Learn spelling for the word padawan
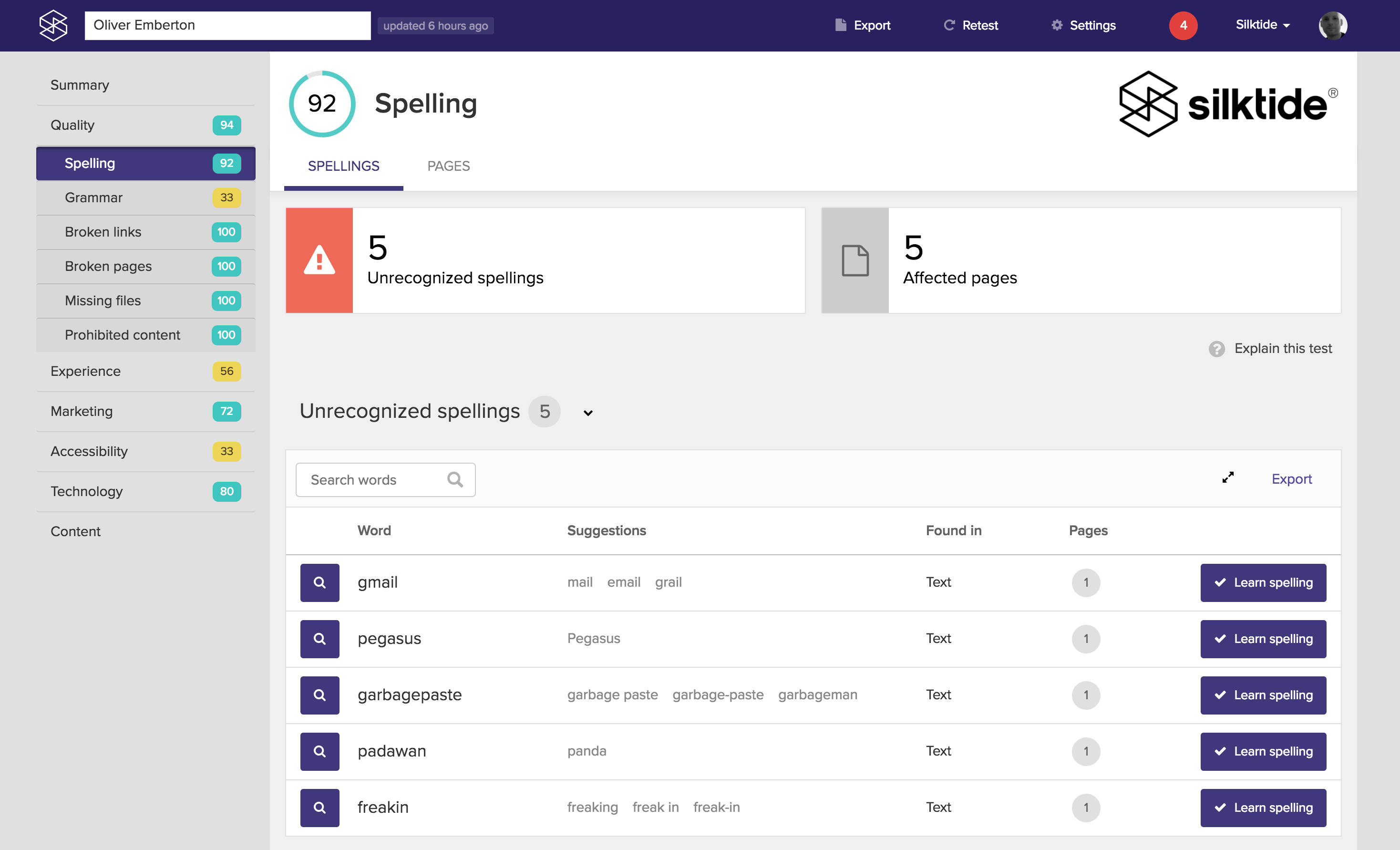The width and height of the screenshot is (1400, 850). (1263, 751)
